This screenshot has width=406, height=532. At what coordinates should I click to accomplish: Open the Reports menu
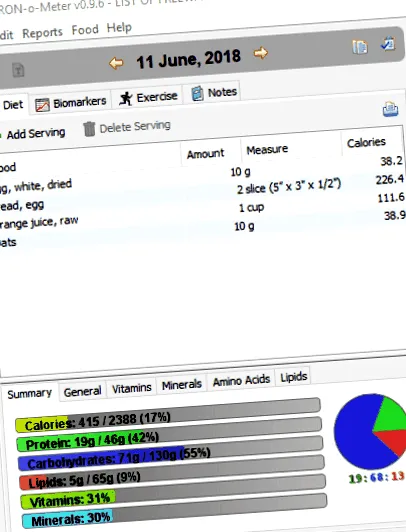pos(42,33)
